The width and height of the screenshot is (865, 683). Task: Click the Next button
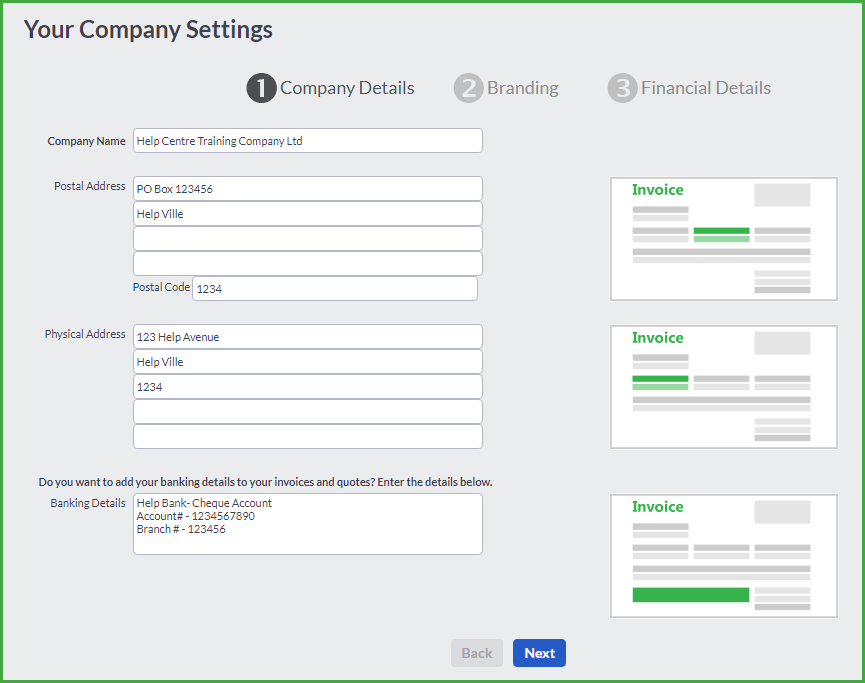pyautogui.click(x=539, y=653)
